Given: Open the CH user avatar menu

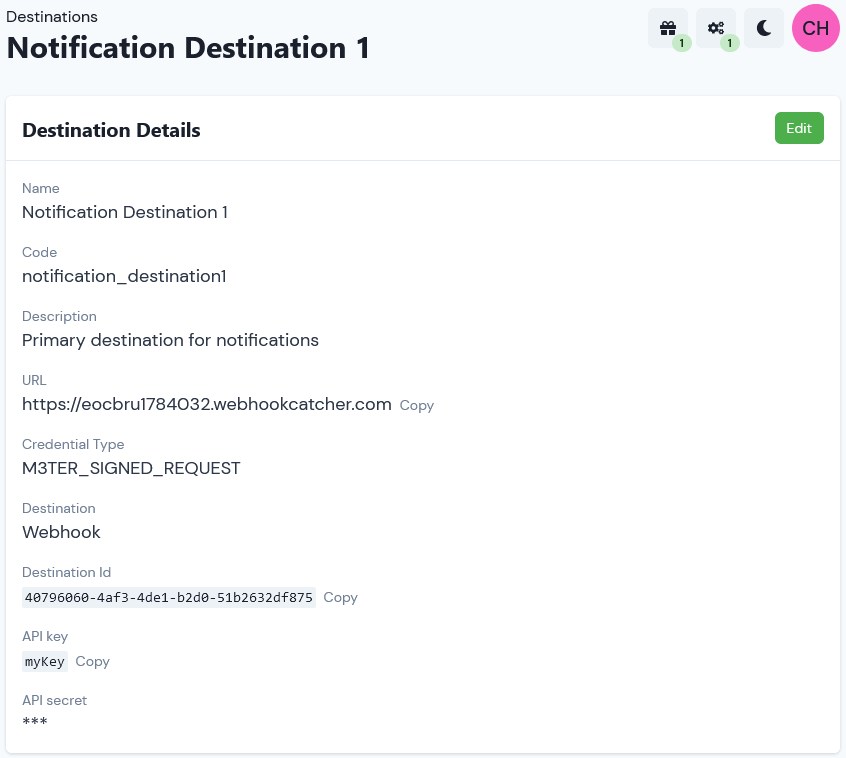Looking at the screenshot, I should 815,28.
